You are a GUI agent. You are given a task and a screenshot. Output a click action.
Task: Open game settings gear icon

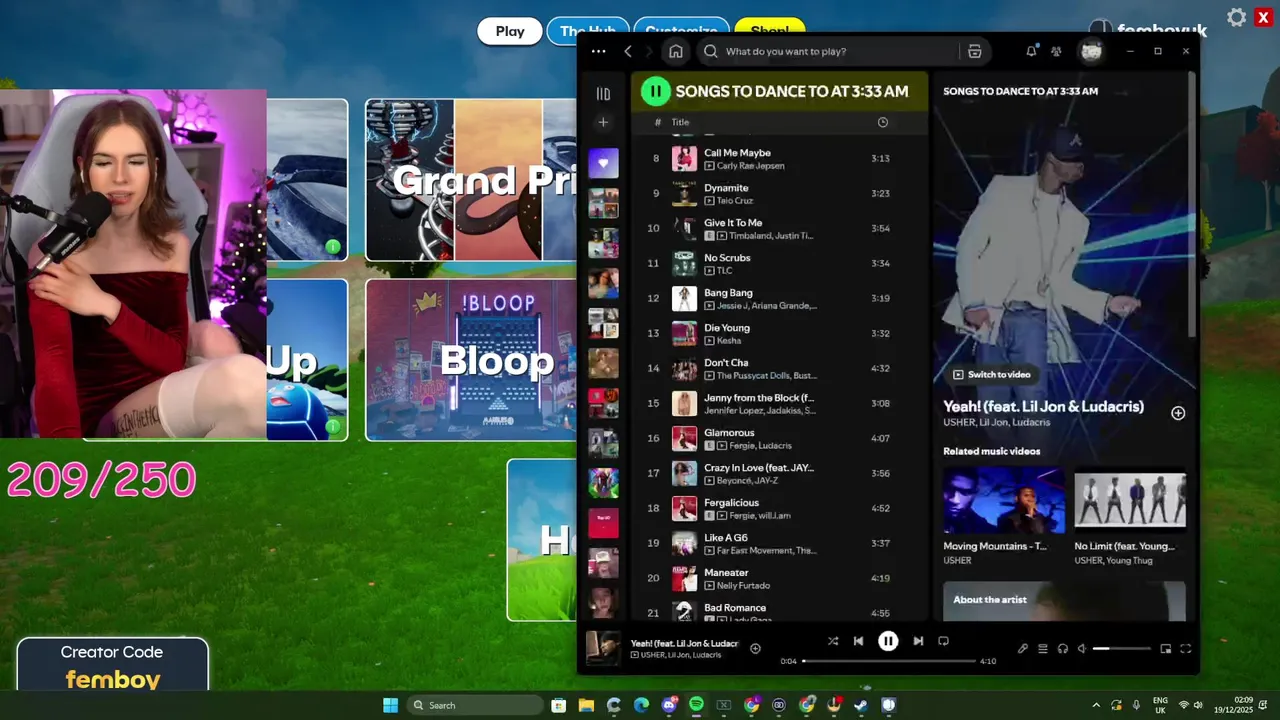pos(1237,18)
